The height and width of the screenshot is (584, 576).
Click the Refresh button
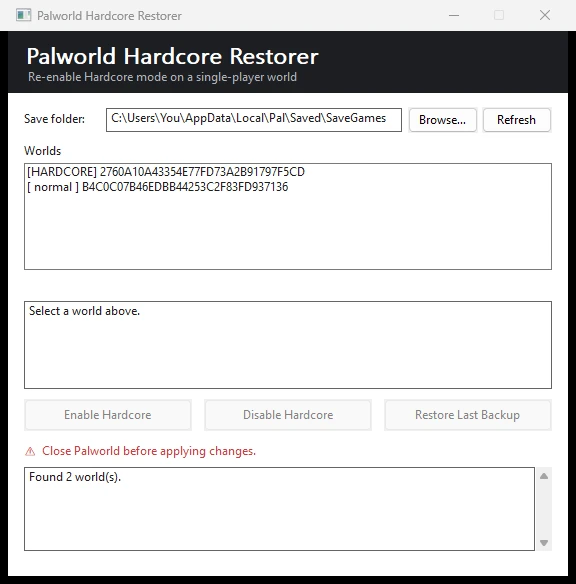tap(516, 120)
